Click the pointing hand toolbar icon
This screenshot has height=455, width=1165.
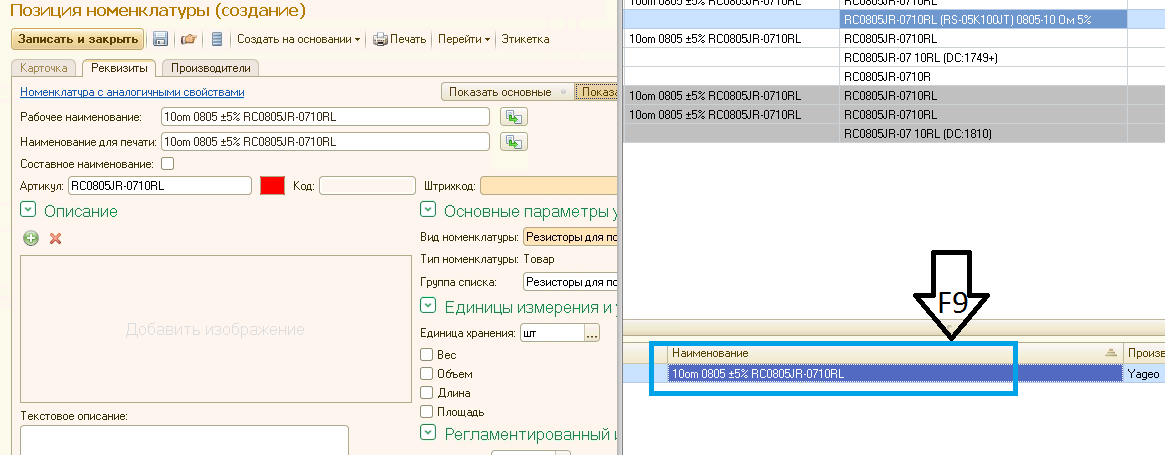pos(188,39)
